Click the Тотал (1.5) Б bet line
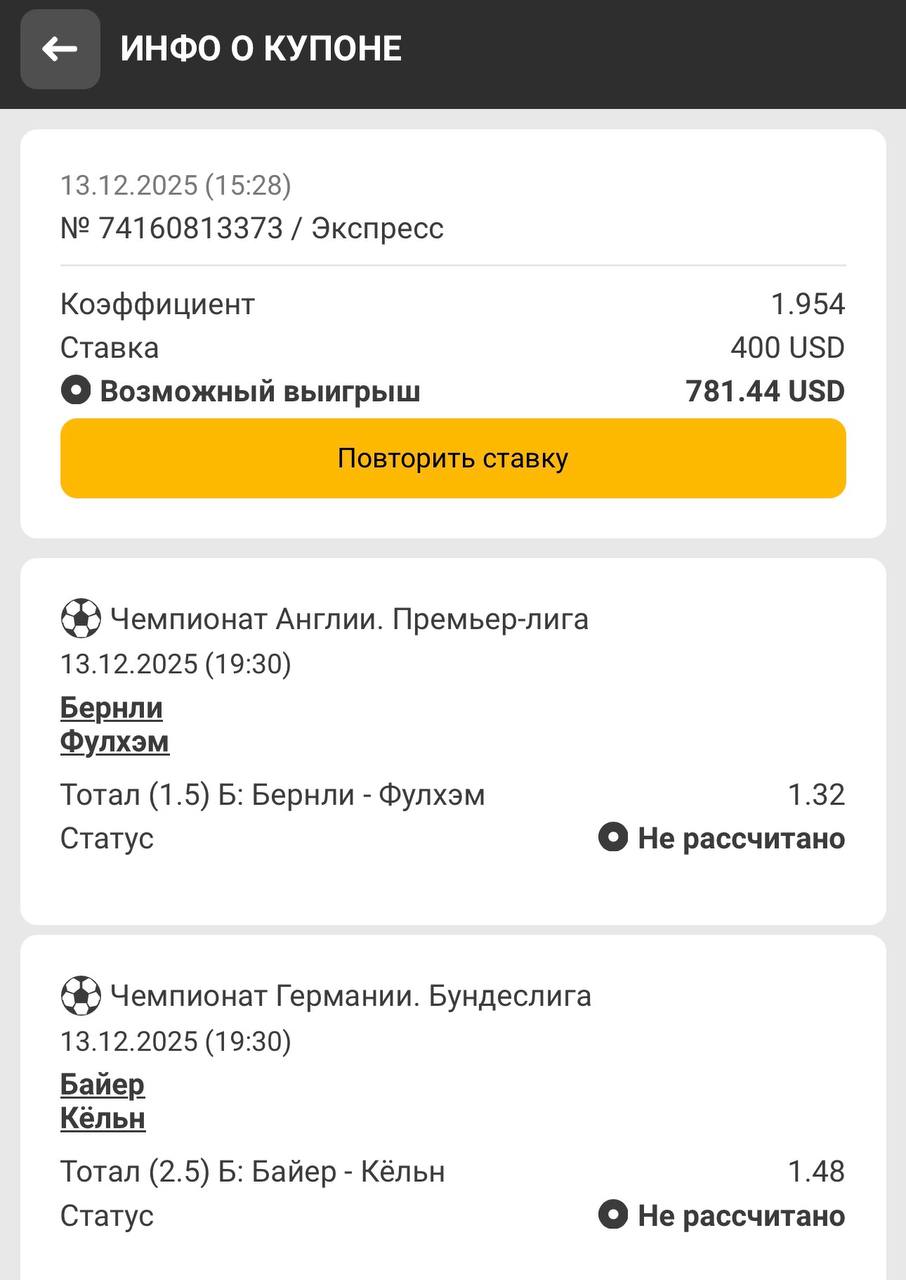The height and width of the screenshot is (1280, 906). click(272, 795)
